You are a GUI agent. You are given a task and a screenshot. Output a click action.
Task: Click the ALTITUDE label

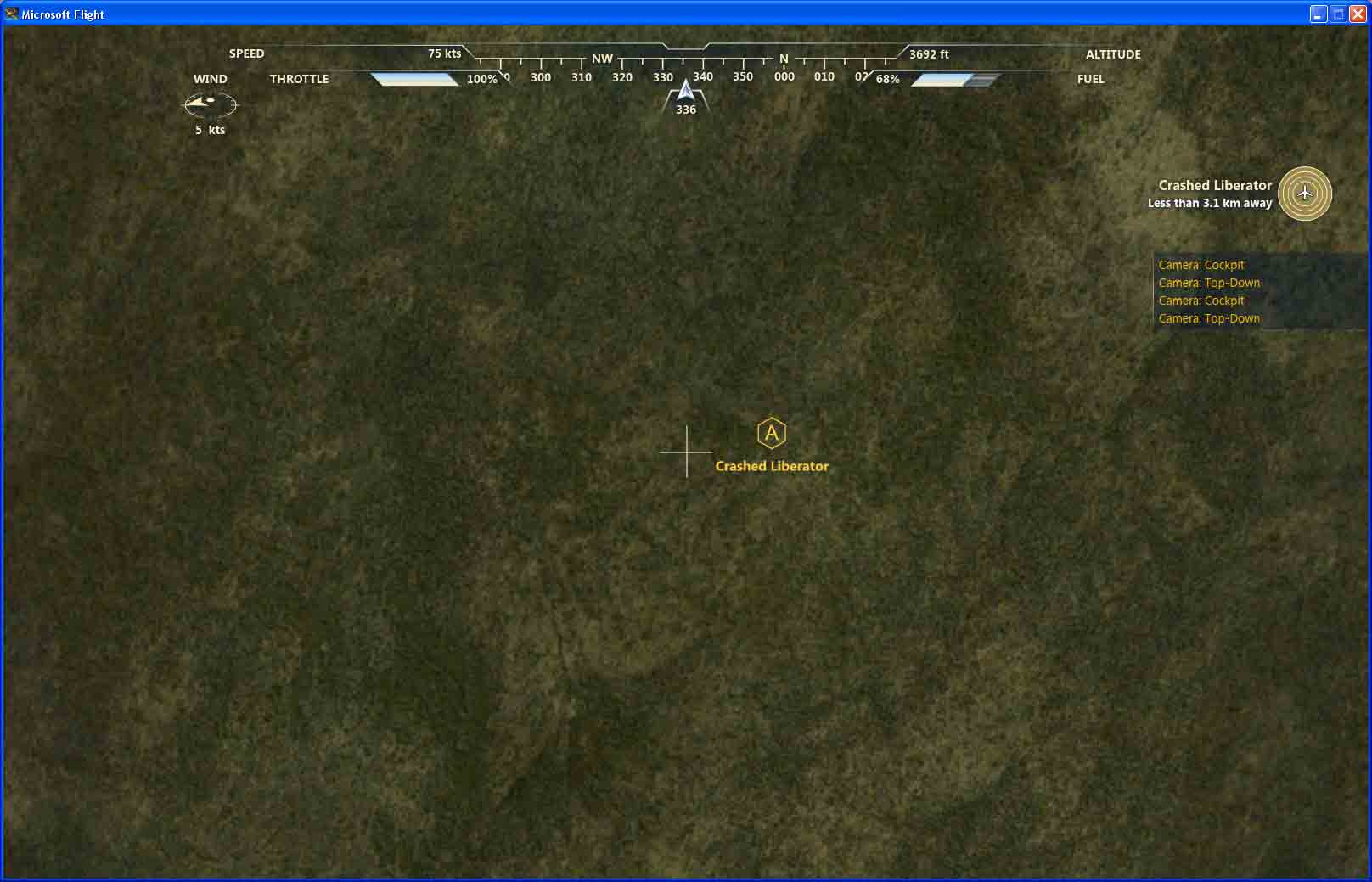click(x=1113, y=54)
